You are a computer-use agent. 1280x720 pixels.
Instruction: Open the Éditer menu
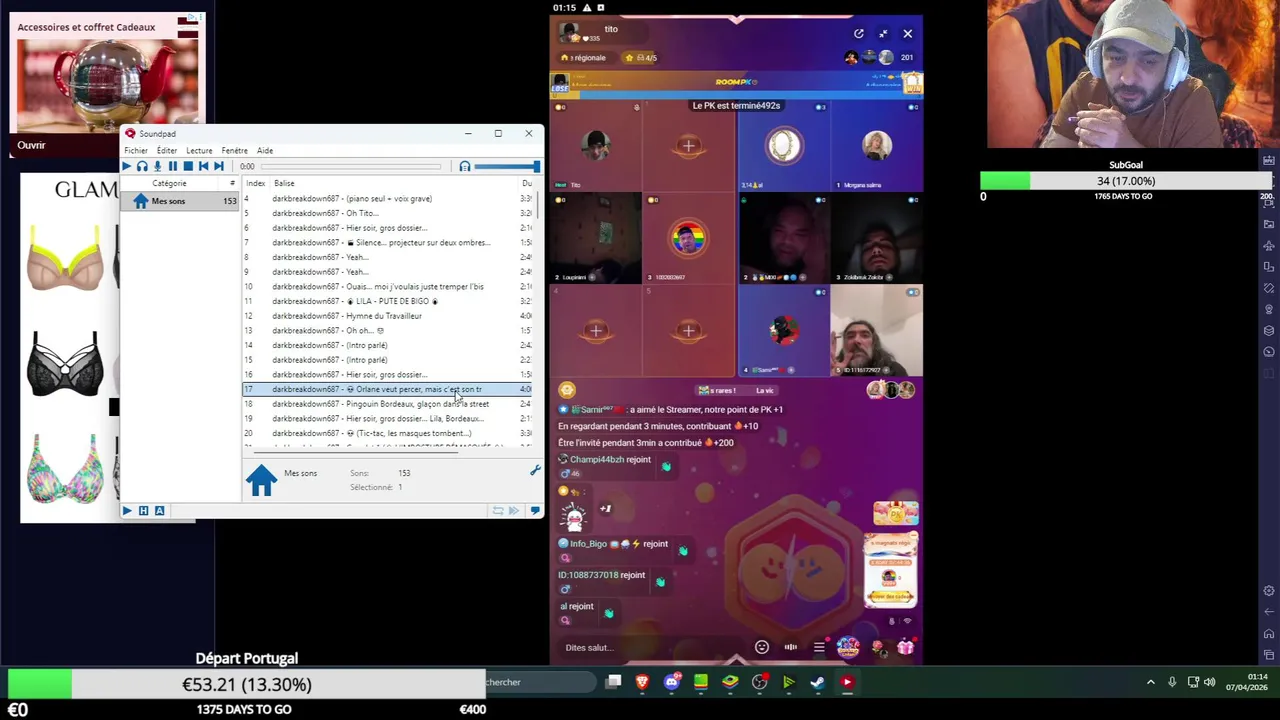point(167,150)
